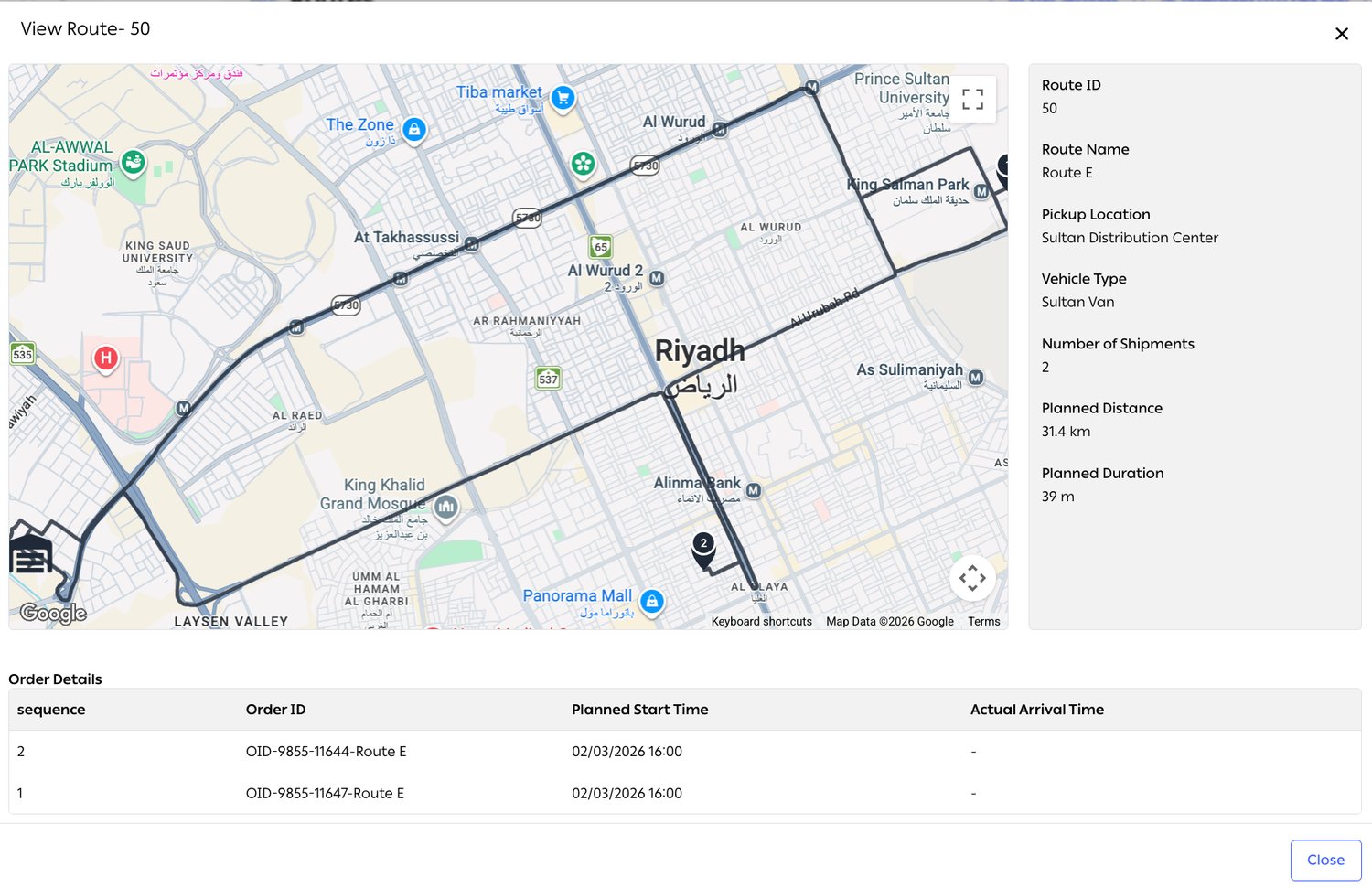Screen dimensions: 1372x888
Task: Click Actual Arrival Time column header
Action: (1037, 710)
